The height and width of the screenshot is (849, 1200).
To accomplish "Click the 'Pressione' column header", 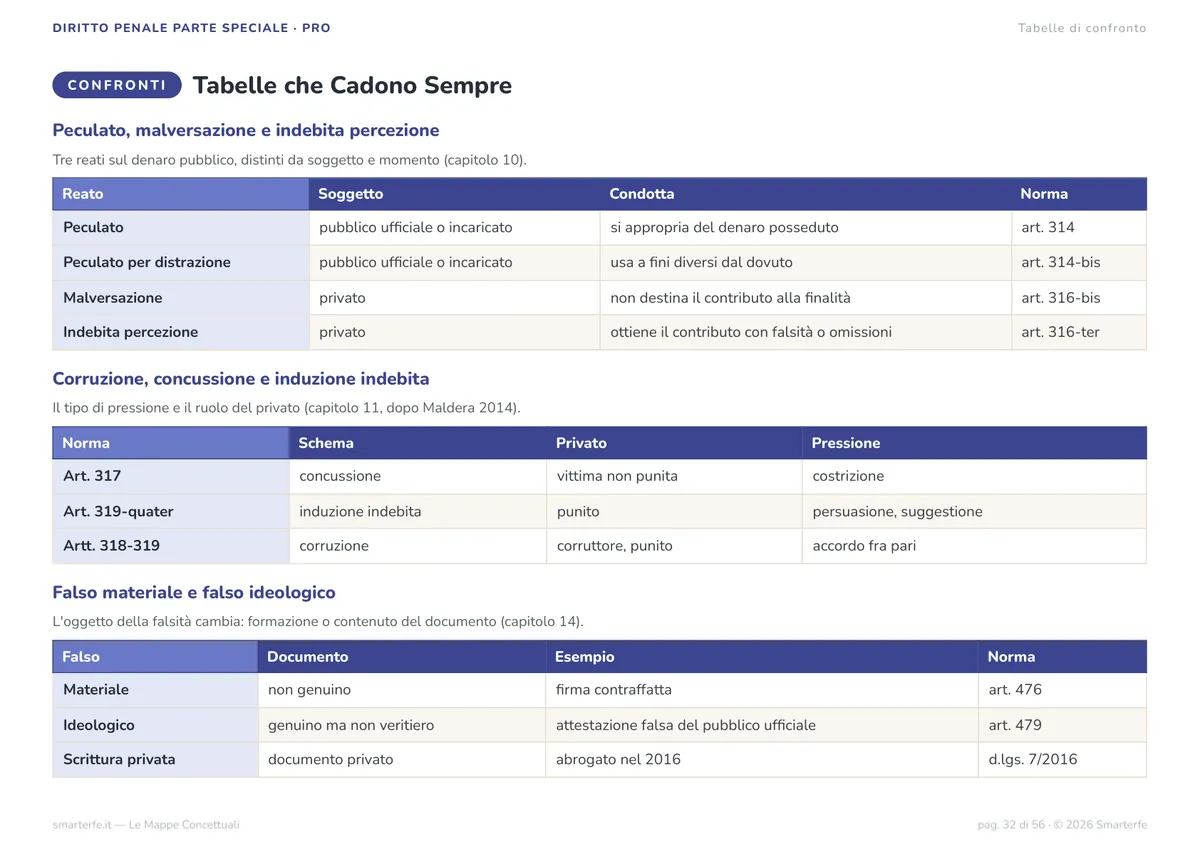I will (x=974, y=443).
